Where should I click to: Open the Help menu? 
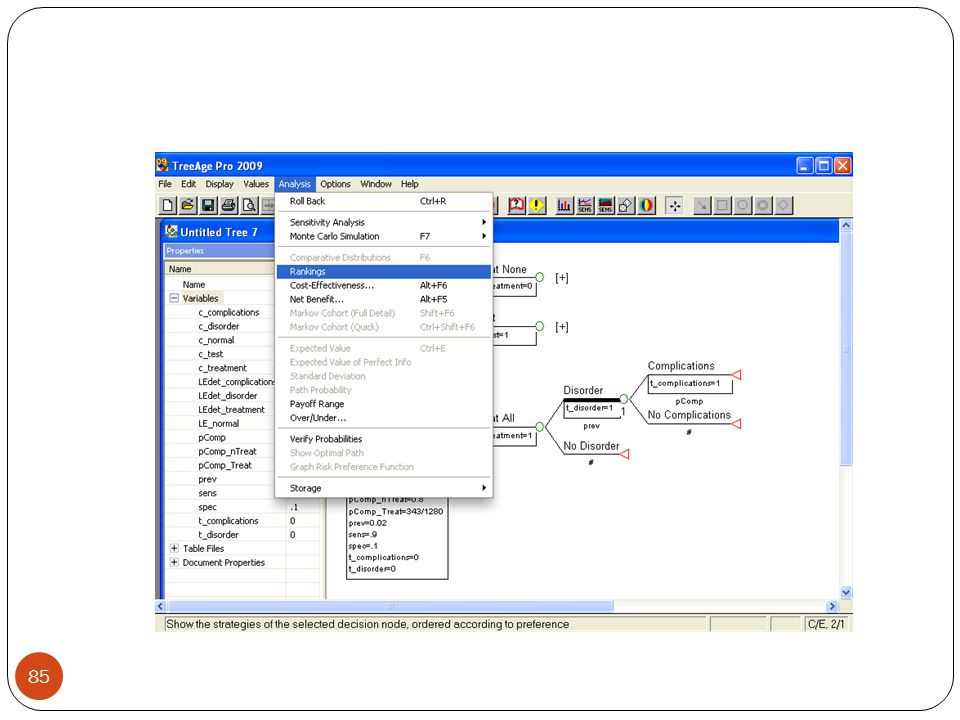tap(410, 184)
